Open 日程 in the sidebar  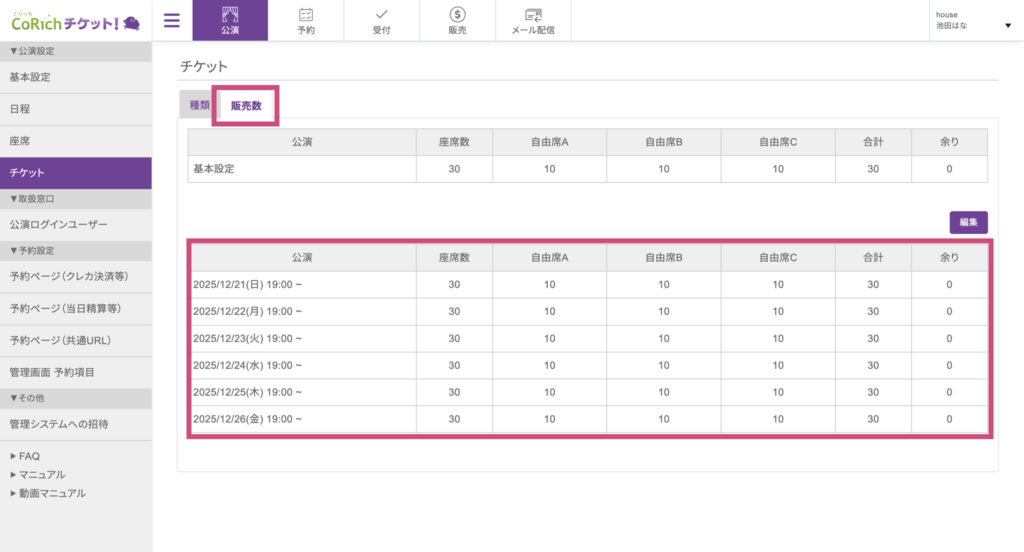point(20,109)
